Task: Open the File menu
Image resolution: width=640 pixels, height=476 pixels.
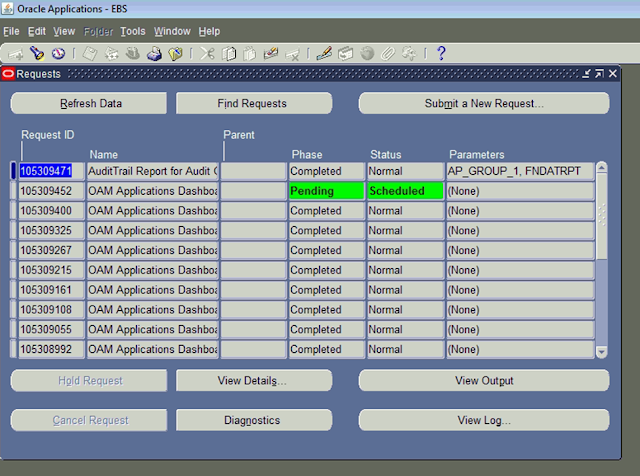Action: (11, 31)
